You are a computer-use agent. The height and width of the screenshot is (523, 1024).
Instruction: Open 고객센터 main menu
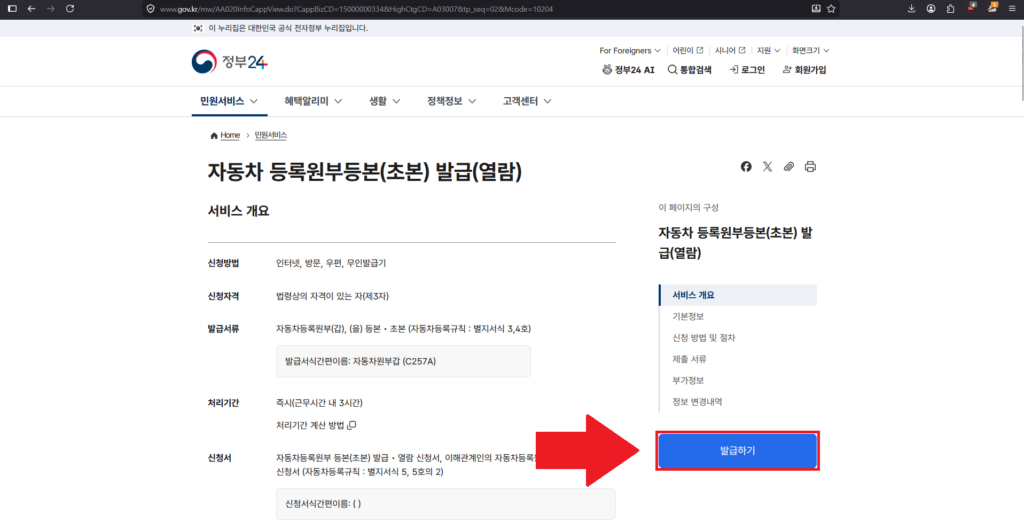tap(527, 101)
